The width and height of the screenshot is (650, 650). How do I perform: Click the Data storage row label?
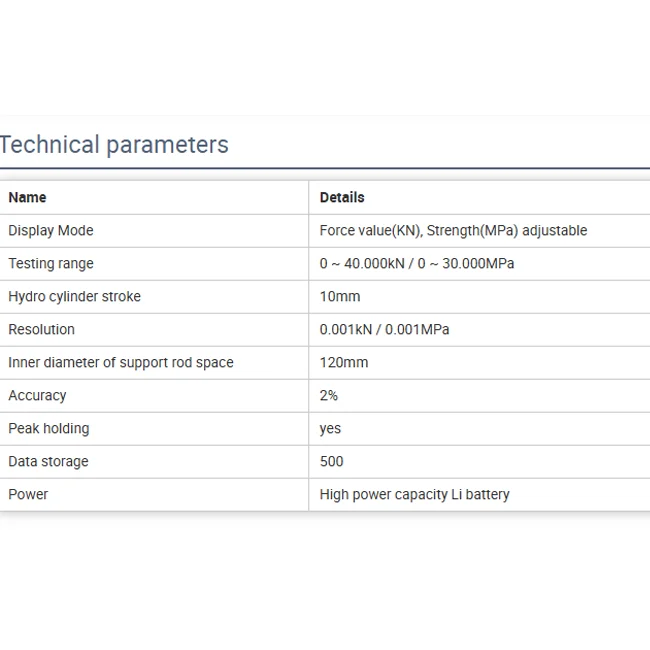point(48,461)
